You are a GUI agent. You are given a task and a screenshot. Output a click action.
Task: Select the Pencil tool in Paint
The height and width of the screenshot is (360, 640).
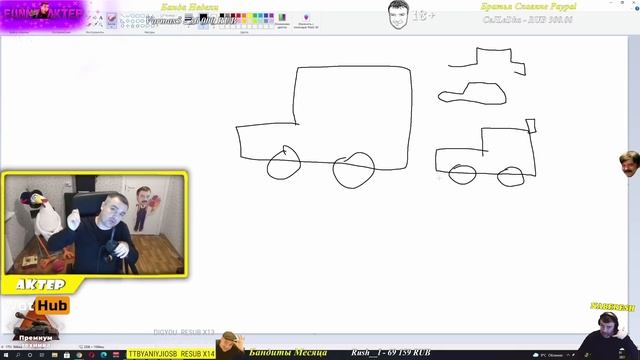[89, 18]
